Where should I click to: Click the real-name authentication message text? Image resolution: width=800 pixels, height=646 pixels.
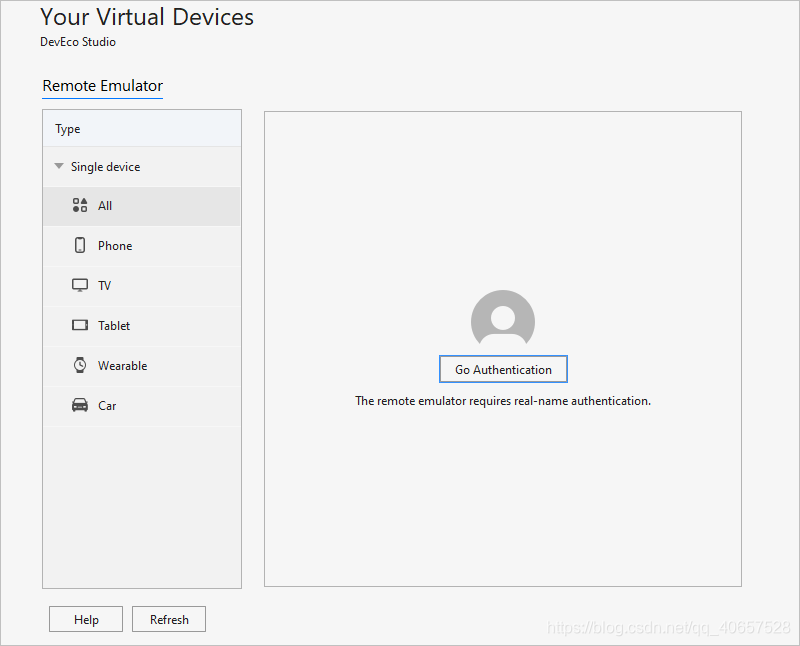tap(503, 401)
